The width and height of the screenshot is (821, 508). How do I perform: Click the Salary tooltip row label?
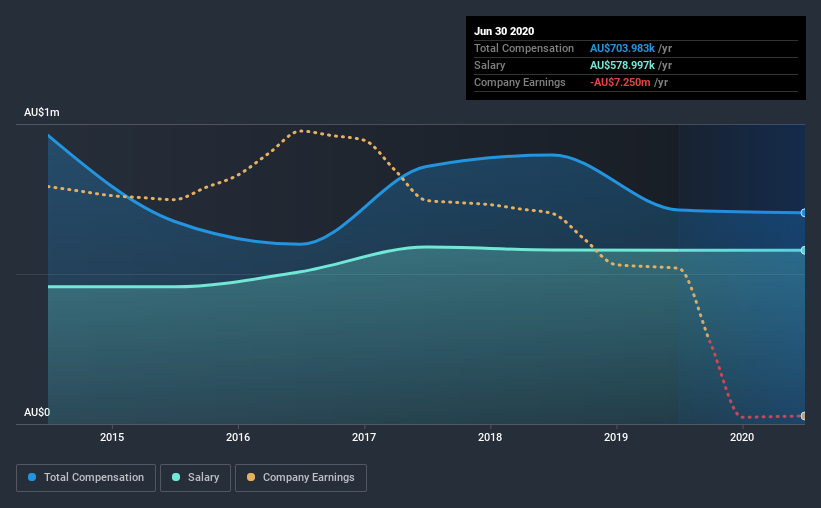(490, 65)
